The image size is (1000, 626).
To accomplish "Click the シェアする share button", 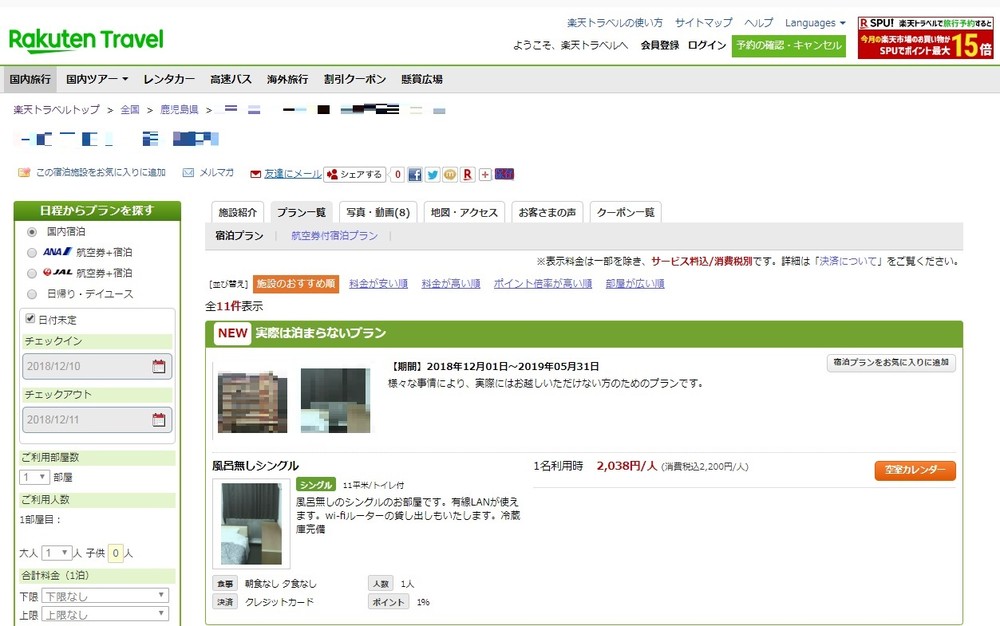I will [355, 174].
